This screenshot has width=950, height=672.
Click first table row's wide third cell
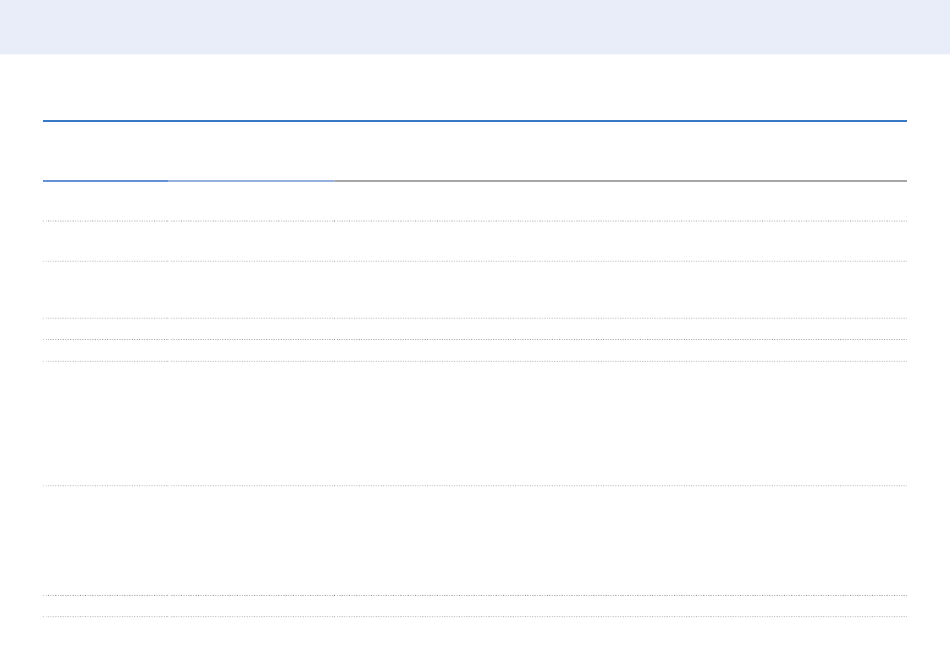621,201
